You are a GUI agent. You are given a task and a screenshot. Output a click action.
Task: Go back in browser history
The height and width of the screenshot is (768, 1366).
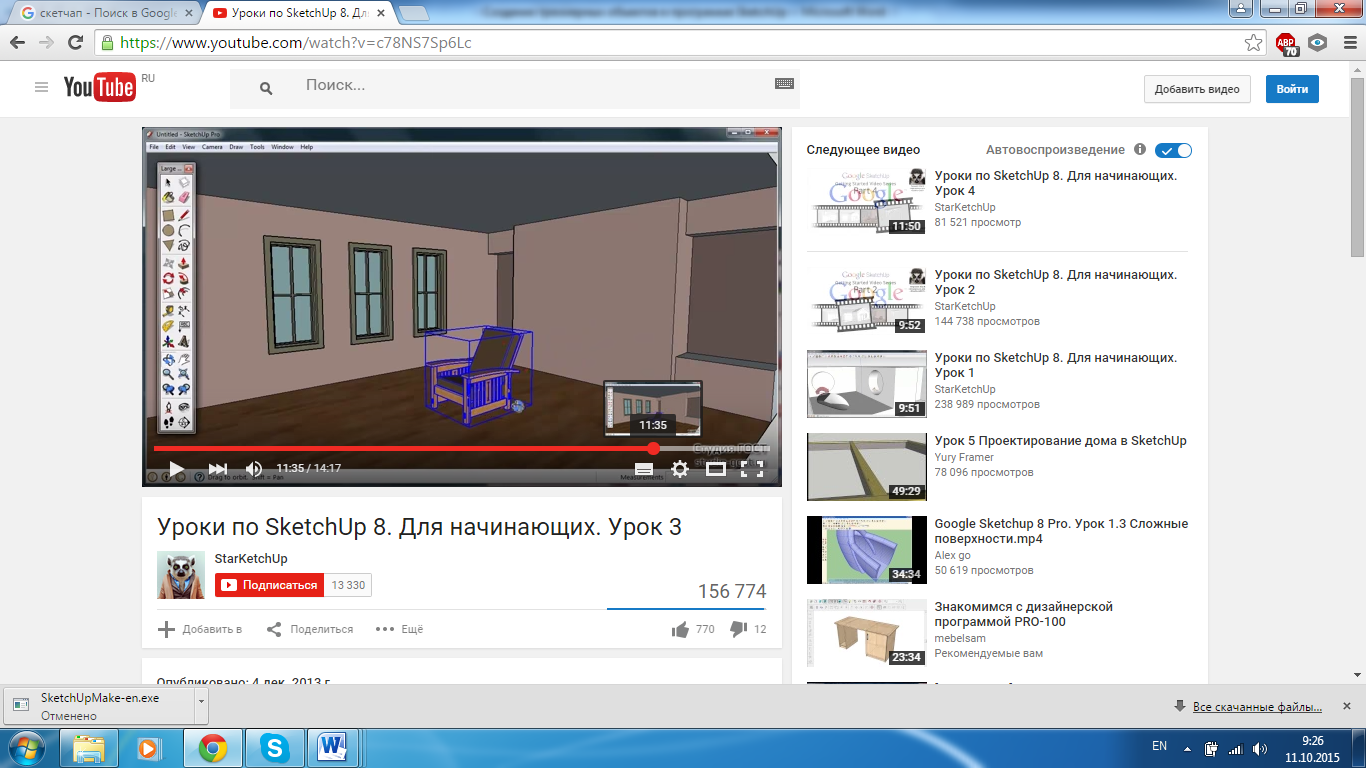(17, 43)
